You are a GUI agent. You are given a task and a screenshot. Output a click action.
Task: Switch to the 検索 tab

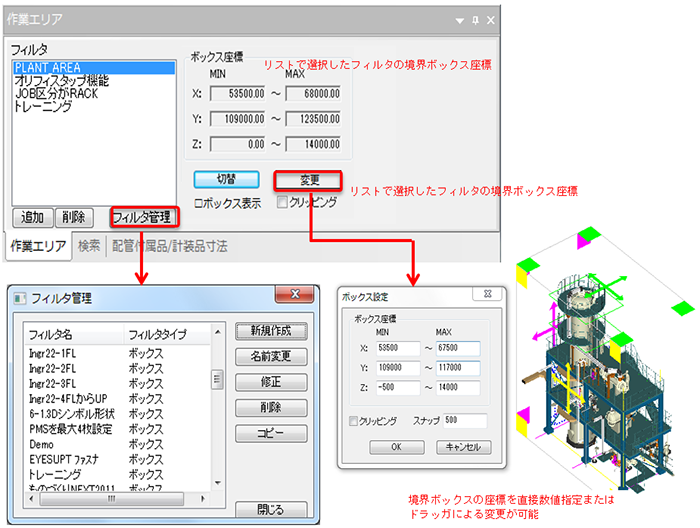[89, 244]
